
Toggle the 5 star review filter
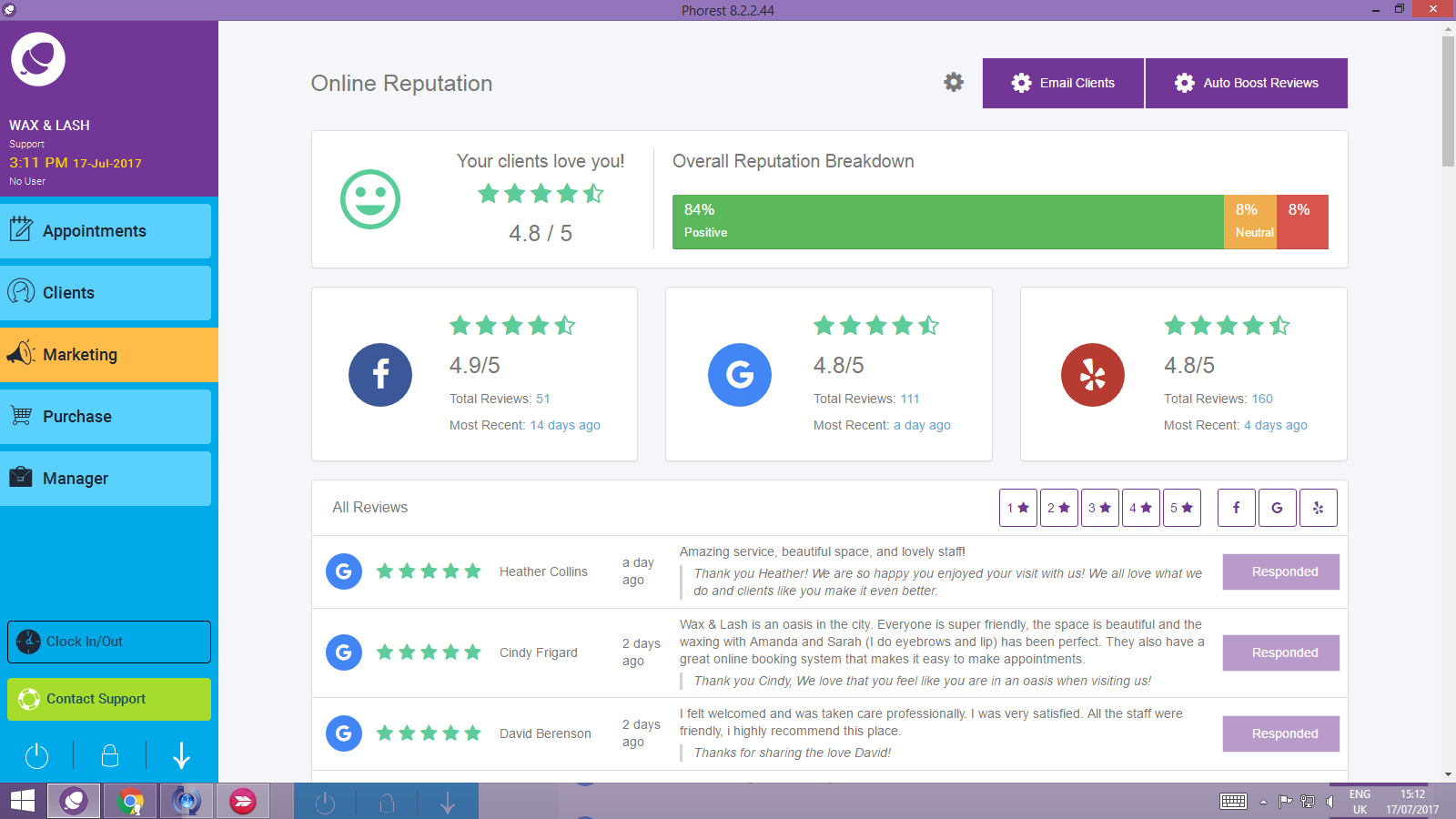click(1181, 508)
